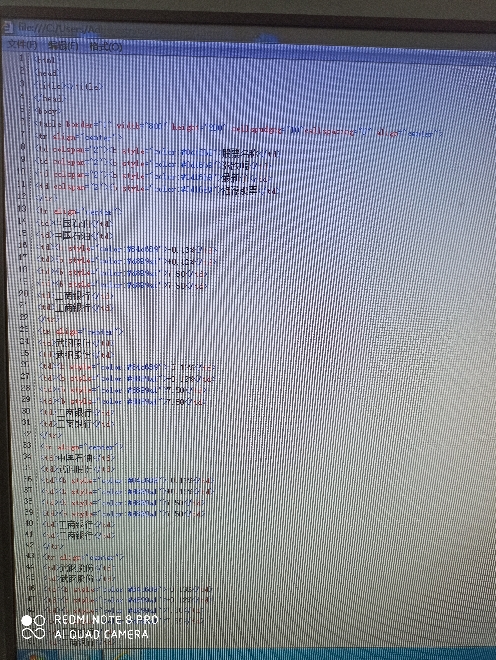Click the 中国石油 cell on line 14
The width and height of the screenshot is (496, 660).
tap(75, 224)
